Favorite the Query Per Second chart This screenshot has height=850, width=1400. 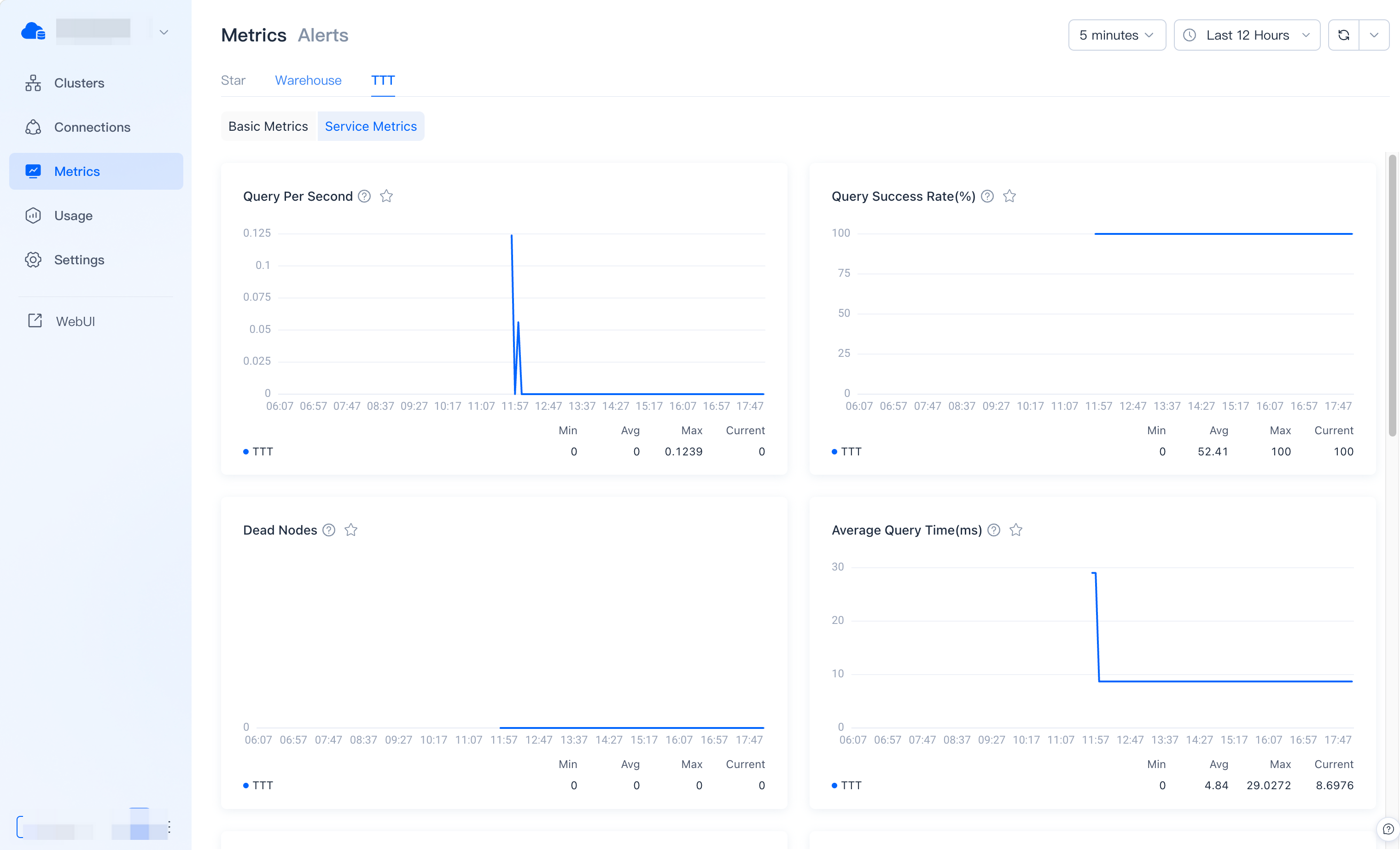(386, 196)
